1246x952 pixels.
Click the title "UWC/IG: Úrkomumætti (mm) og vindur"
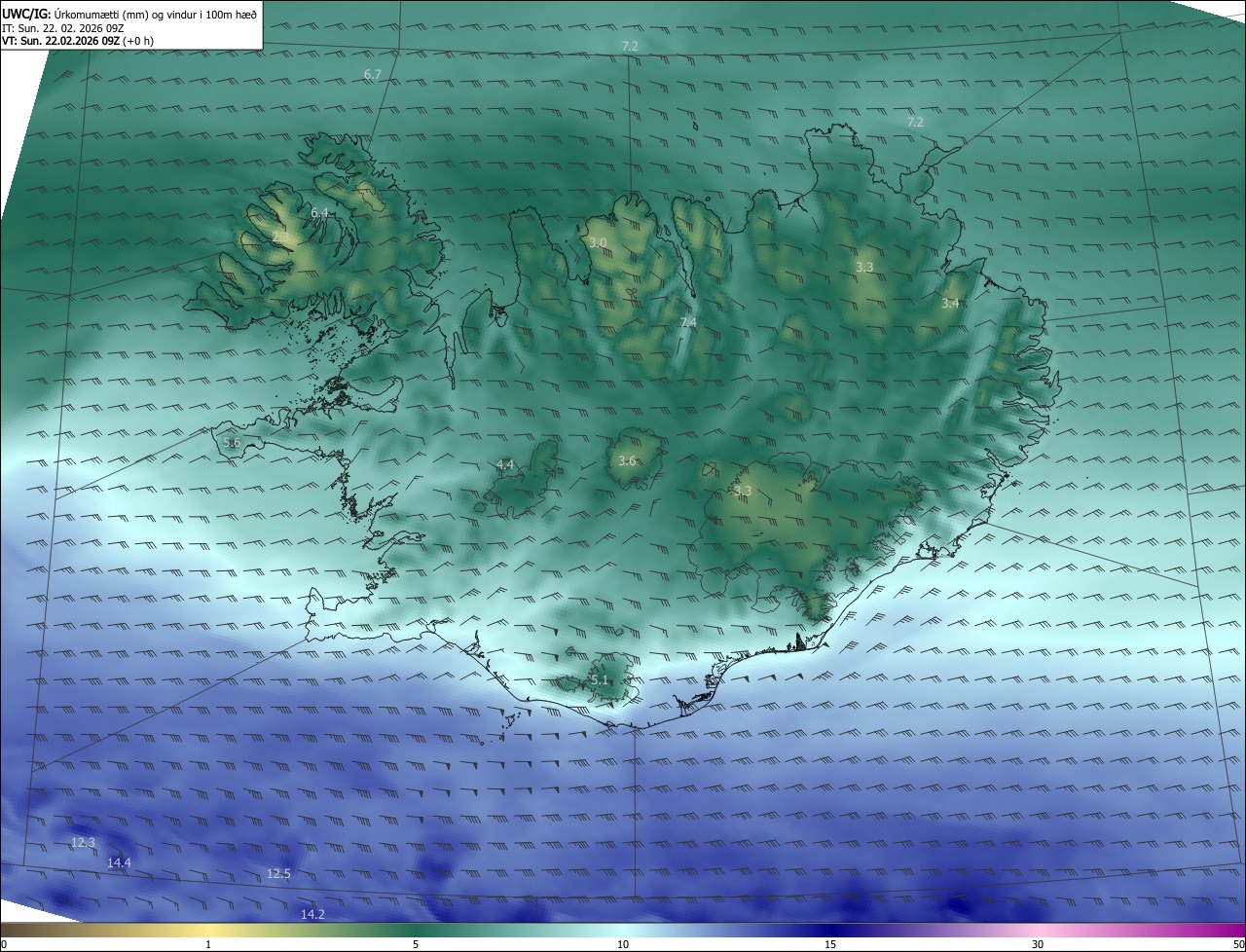coord(129,14)
